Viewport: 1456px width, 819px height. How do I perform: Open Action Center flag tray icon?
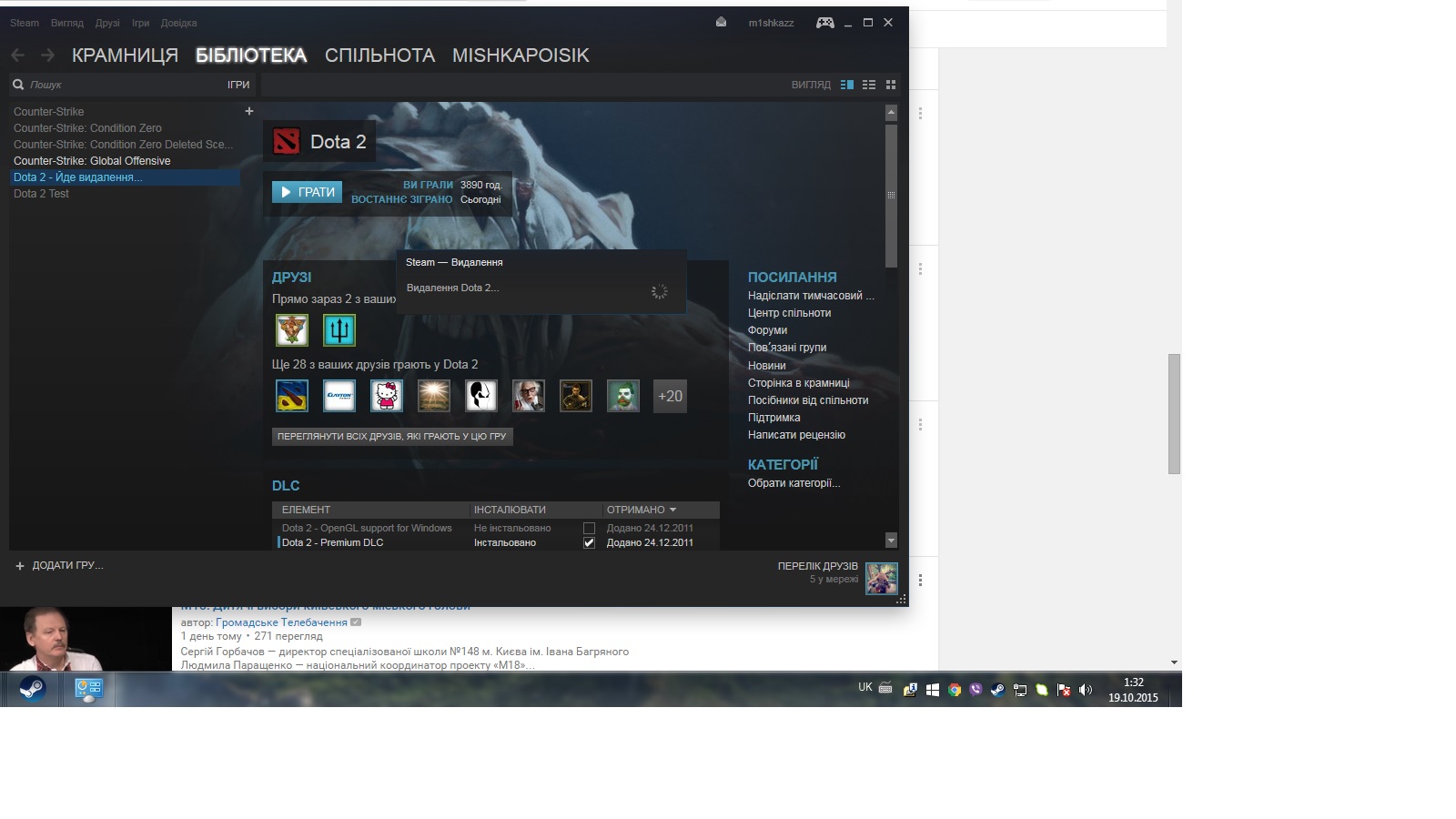(1063, 690)
